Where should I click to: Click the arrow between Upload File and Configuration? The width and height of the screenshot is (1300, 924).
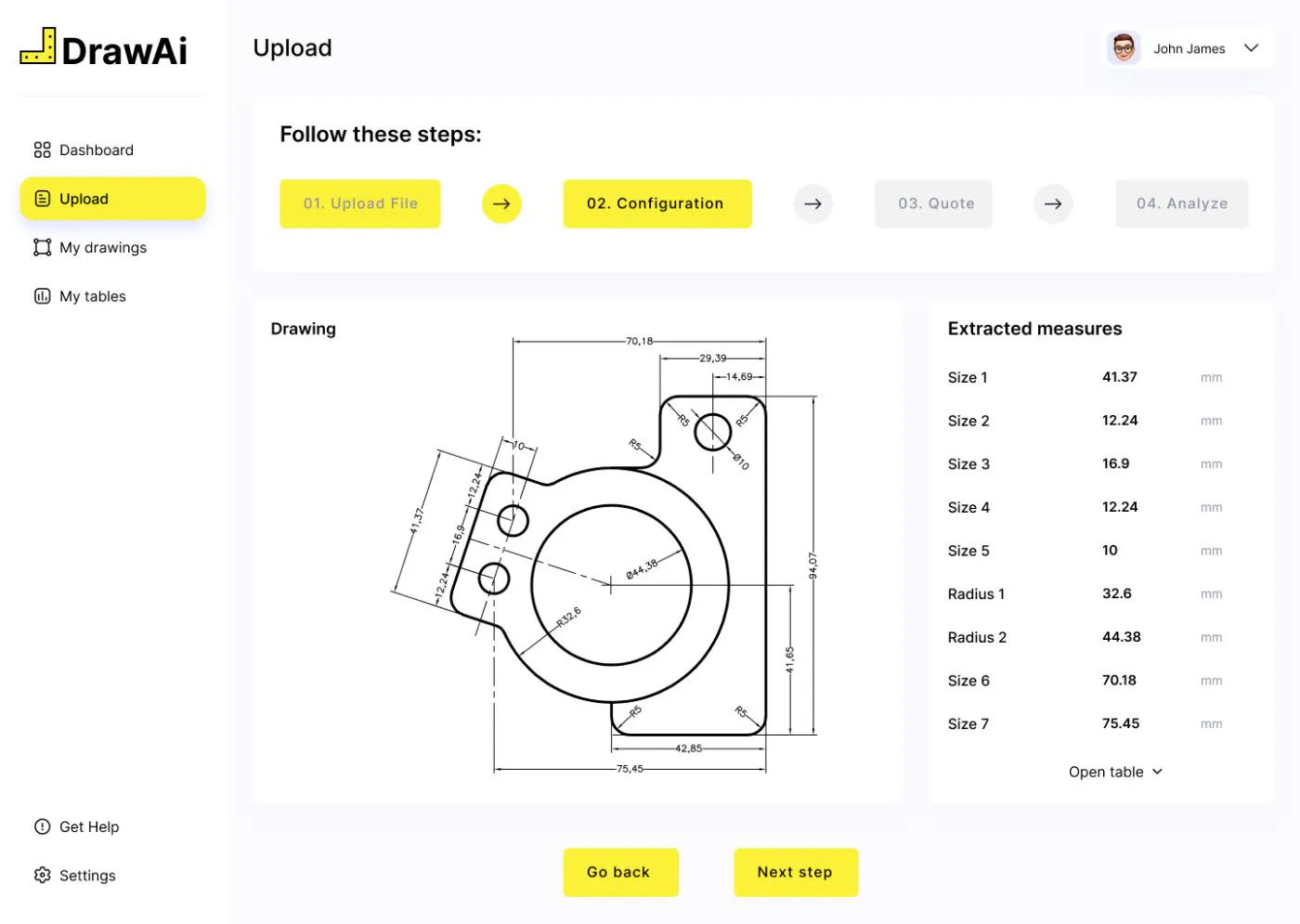click(x=501, y=203)
